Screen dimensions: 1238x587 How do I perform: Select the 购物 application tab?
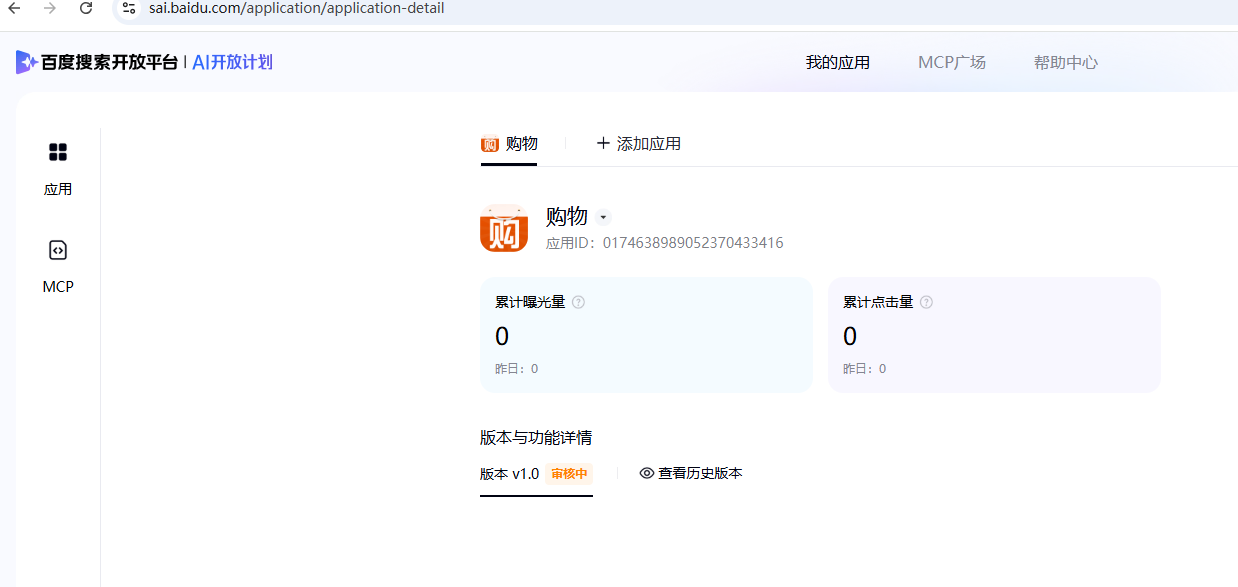coord(509,144)
